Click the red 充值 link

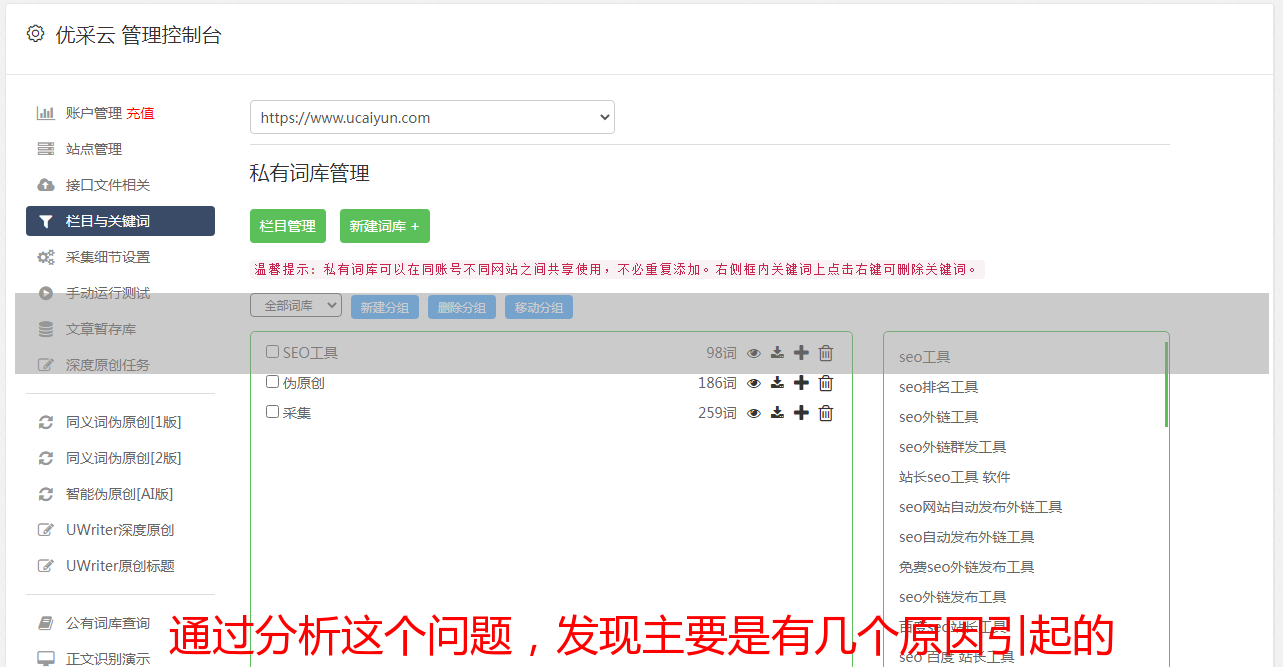click(x=140, y=113)
